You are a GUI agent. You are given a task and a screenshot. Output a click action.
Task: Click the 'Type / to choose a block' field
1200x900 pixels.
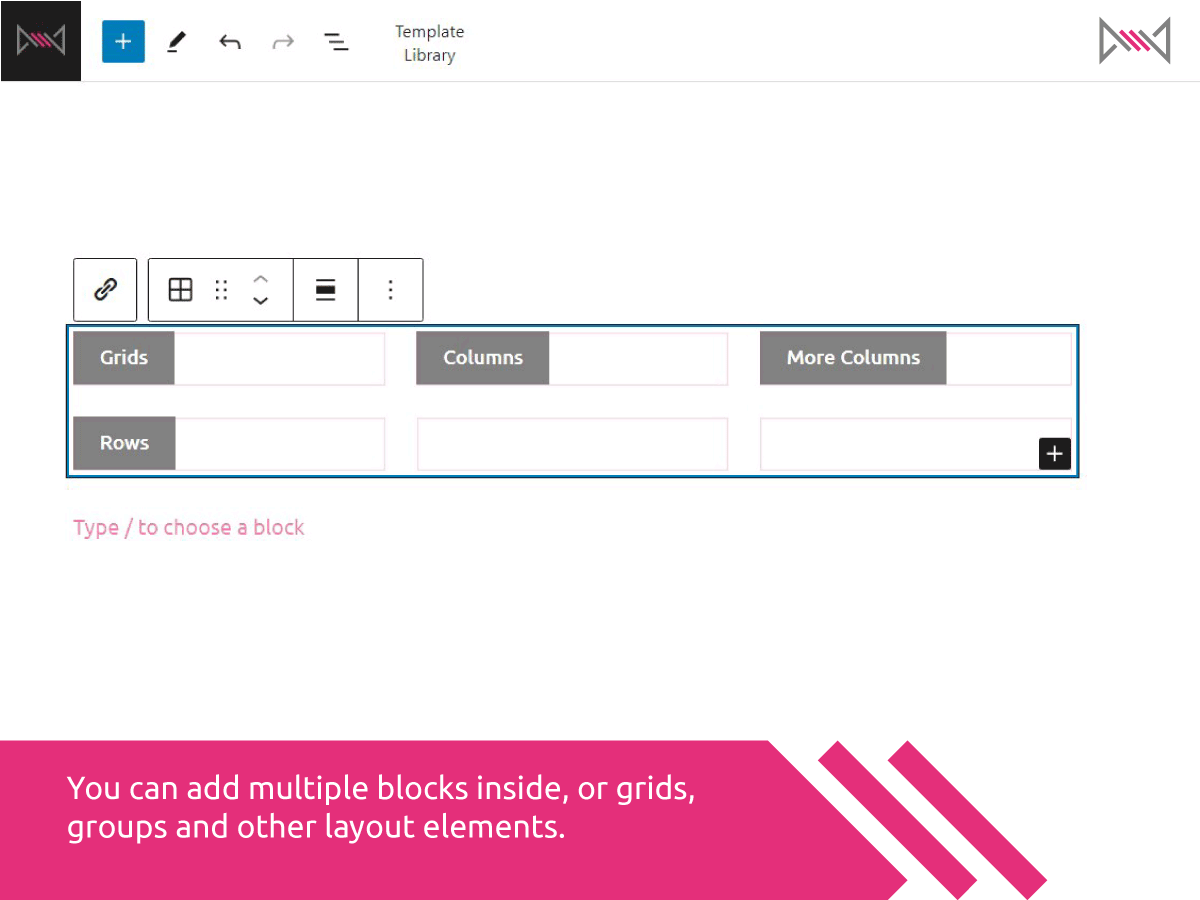(189, 528)
